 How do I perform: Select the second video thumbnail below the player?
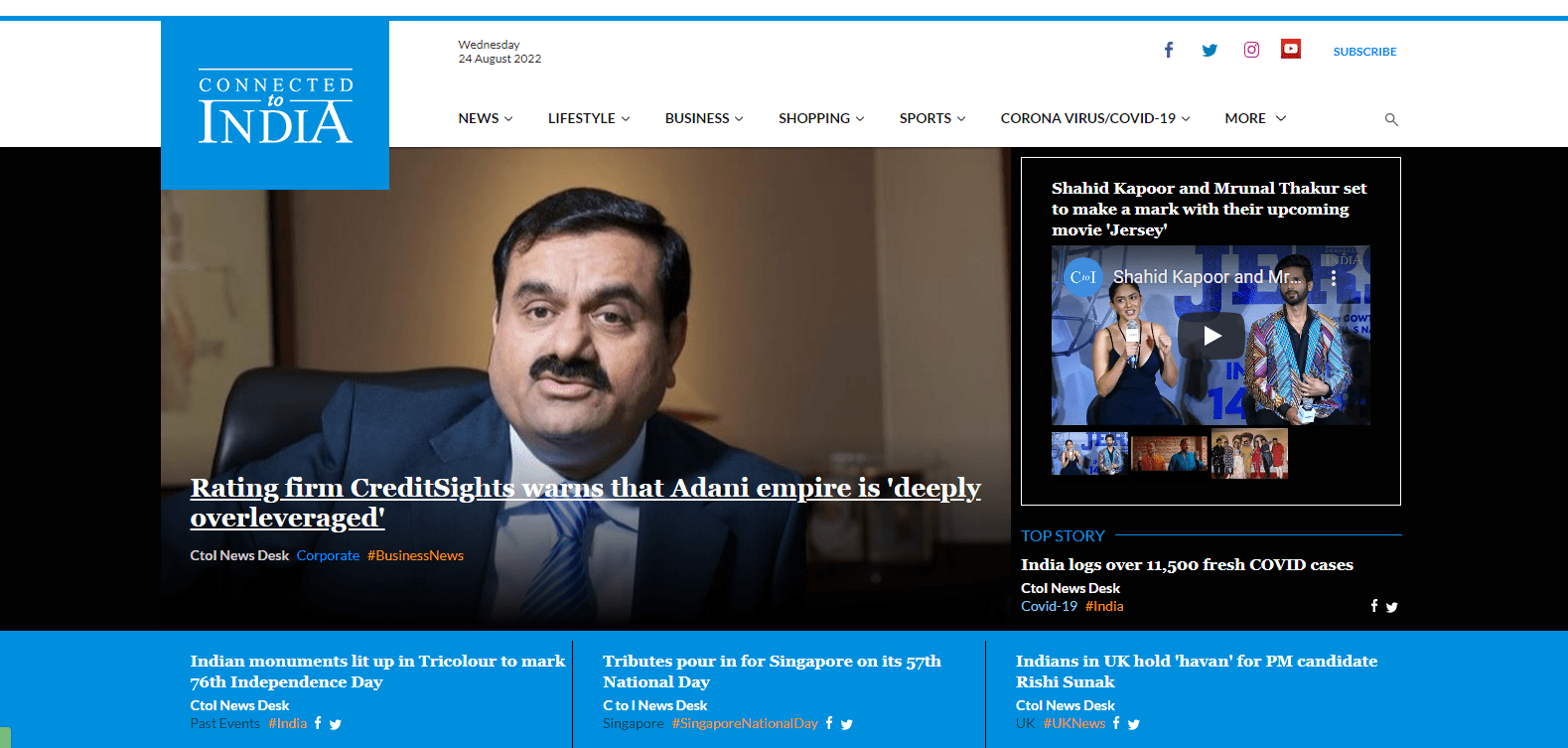click(1170, 453)
